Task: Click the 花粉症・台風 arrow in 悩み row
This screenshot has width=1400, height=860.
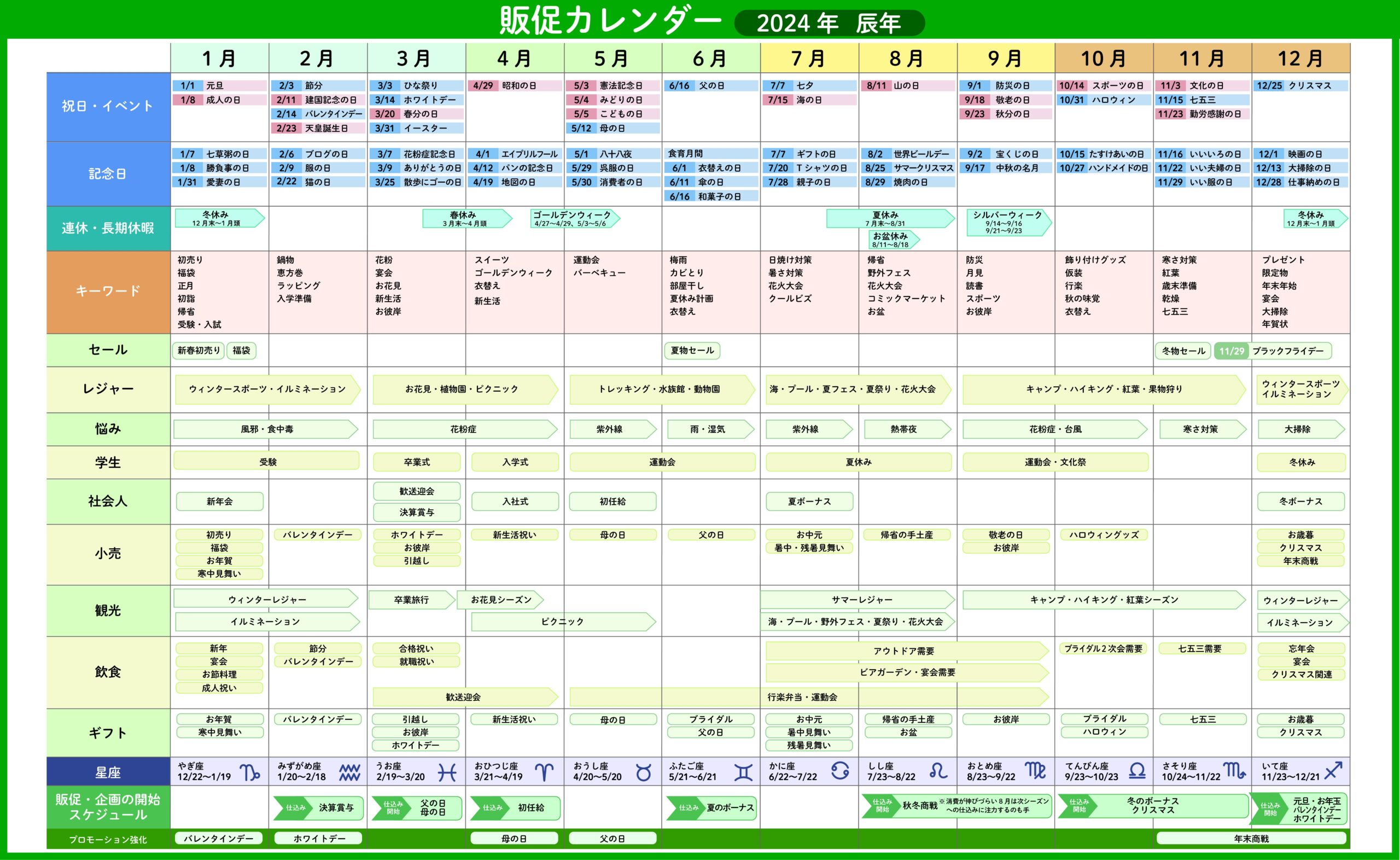Action: 1055,429
